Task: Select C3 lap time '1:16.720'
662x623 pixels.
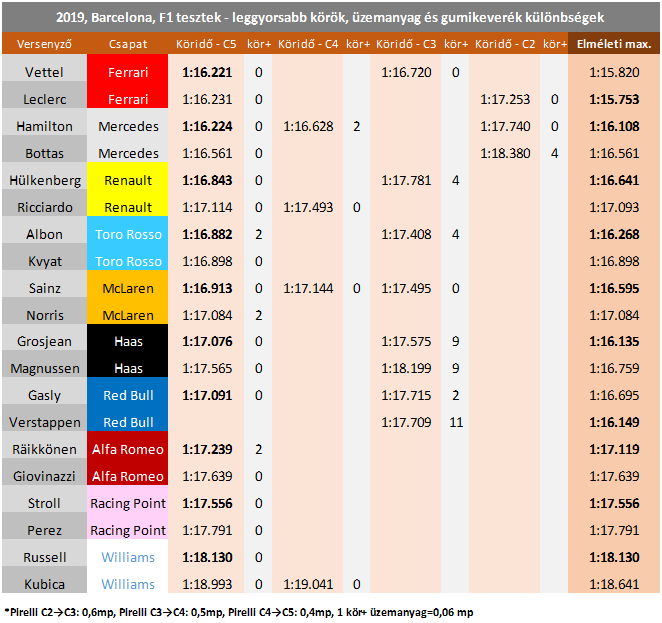Action: 406,72
